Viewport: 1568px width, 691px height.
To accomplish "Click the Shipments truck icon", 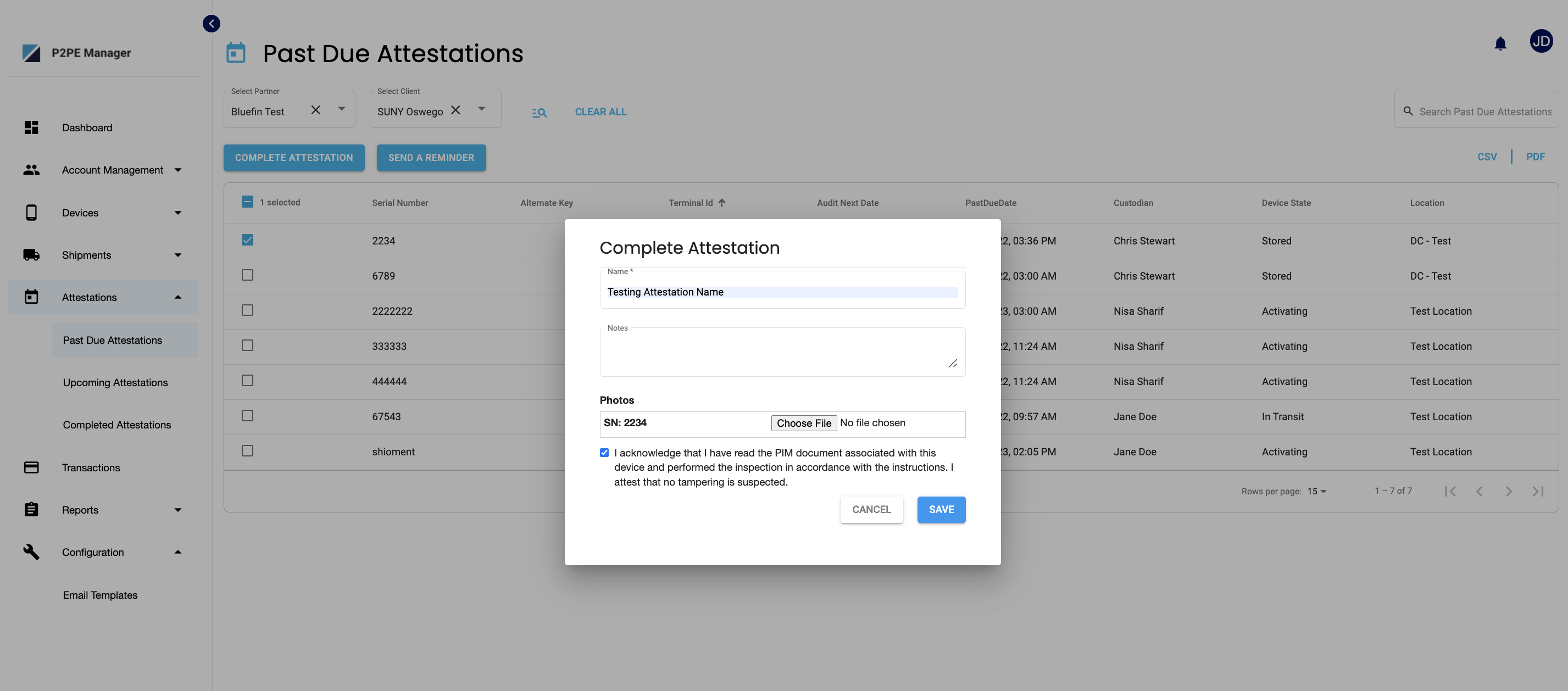I will (31, 254).
